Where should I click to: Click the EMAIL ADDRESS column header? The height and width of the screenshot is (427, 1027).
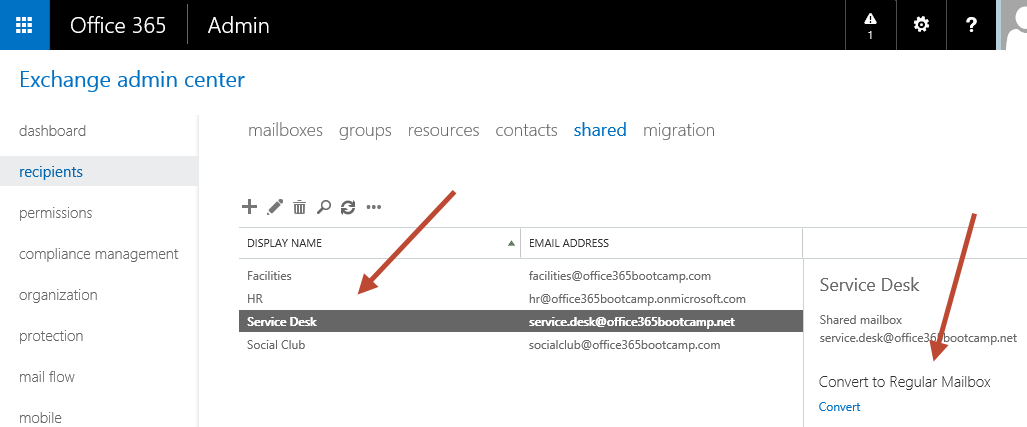pos(662,243)
